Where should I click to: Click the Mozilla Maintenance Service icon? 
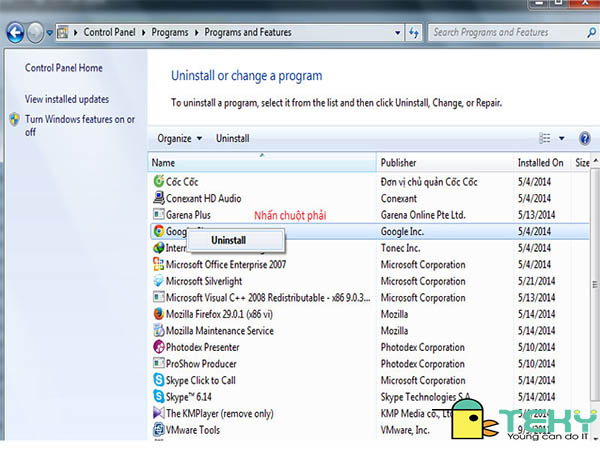click(158, 330)
